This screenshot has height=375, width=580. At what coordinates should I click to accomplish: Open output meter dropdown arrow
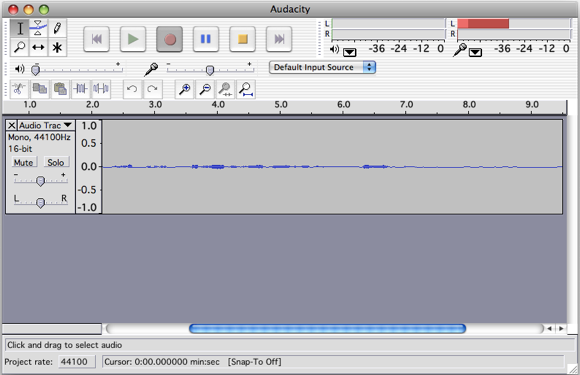point(350,52)
